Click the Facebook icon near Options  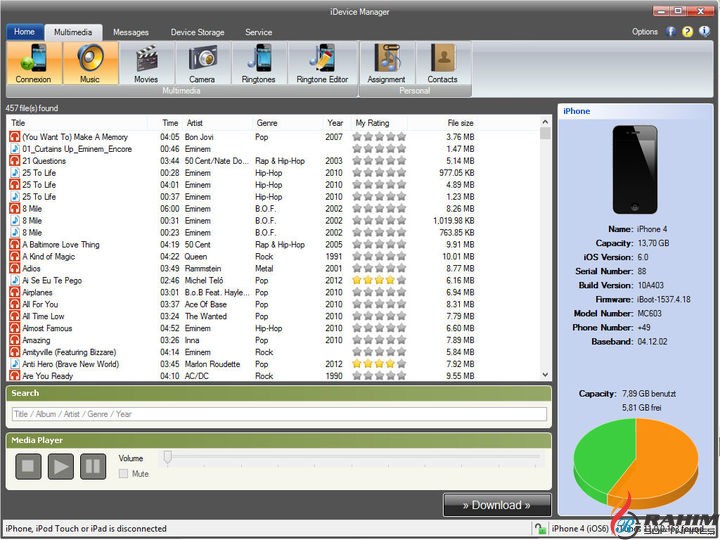(669, 32)
